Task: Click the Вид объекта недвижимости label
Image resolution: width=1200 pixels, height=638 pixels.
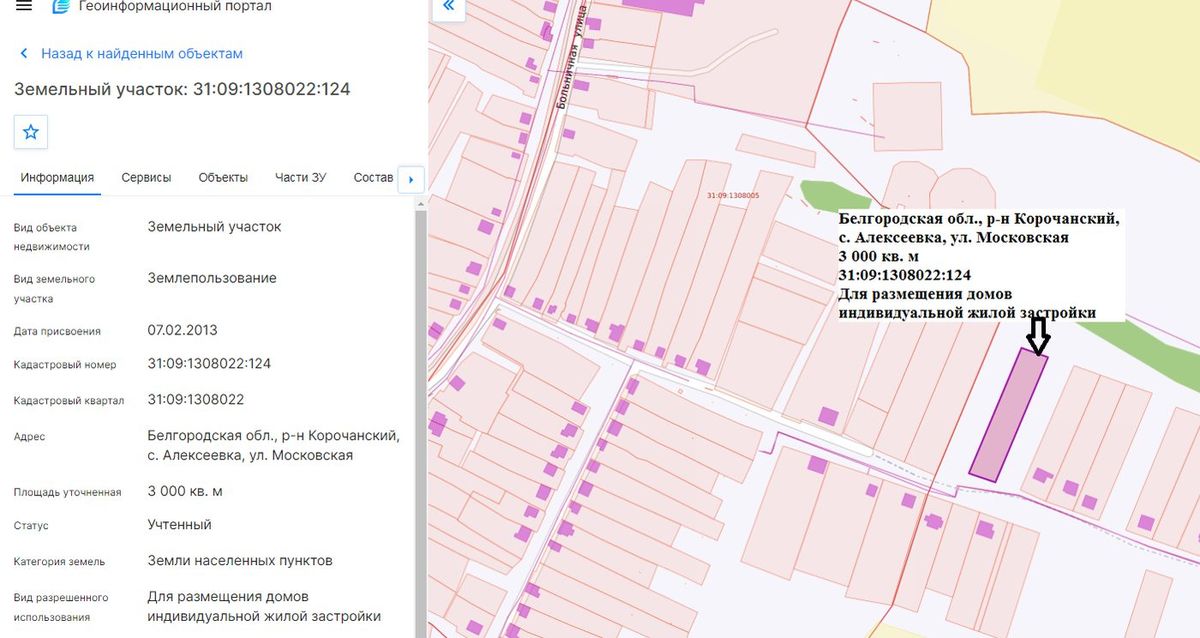Action: [52, 237]
